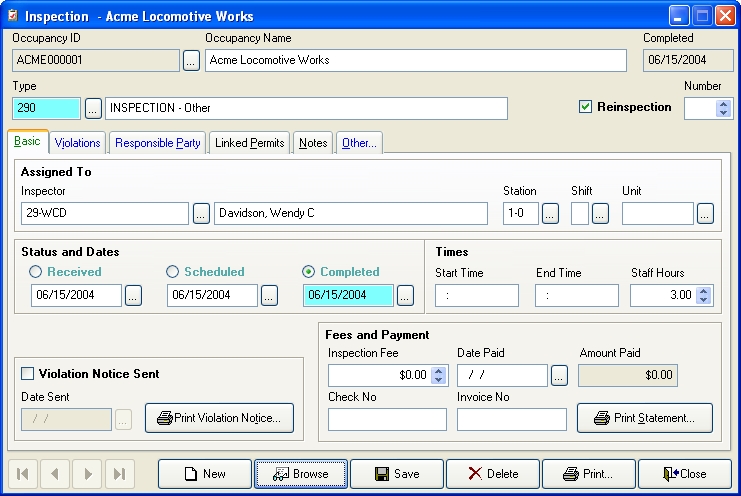Click Print Statement button
The height and width of the screenshot is (496, 741).
click(x=645, y=418)
